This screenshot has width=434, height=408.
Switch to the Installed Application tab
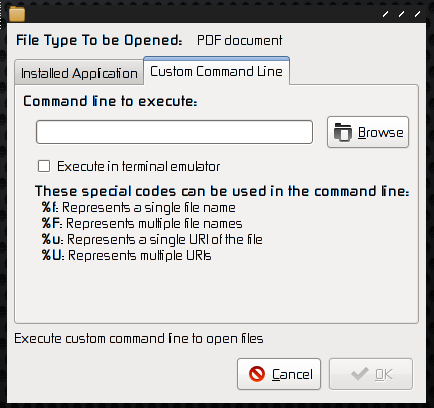79,73
